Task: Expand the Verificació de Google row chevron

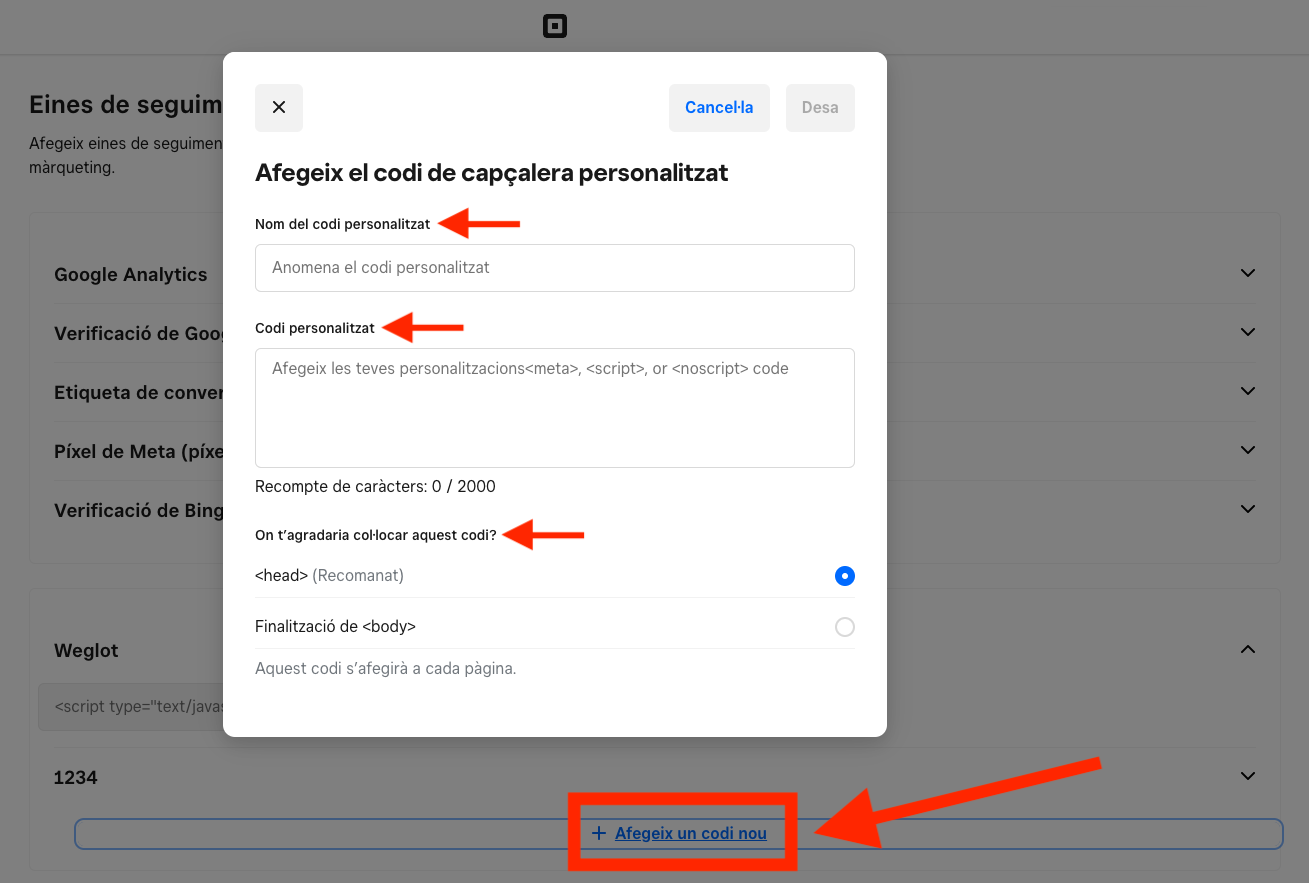Action: pos(1247,332)
